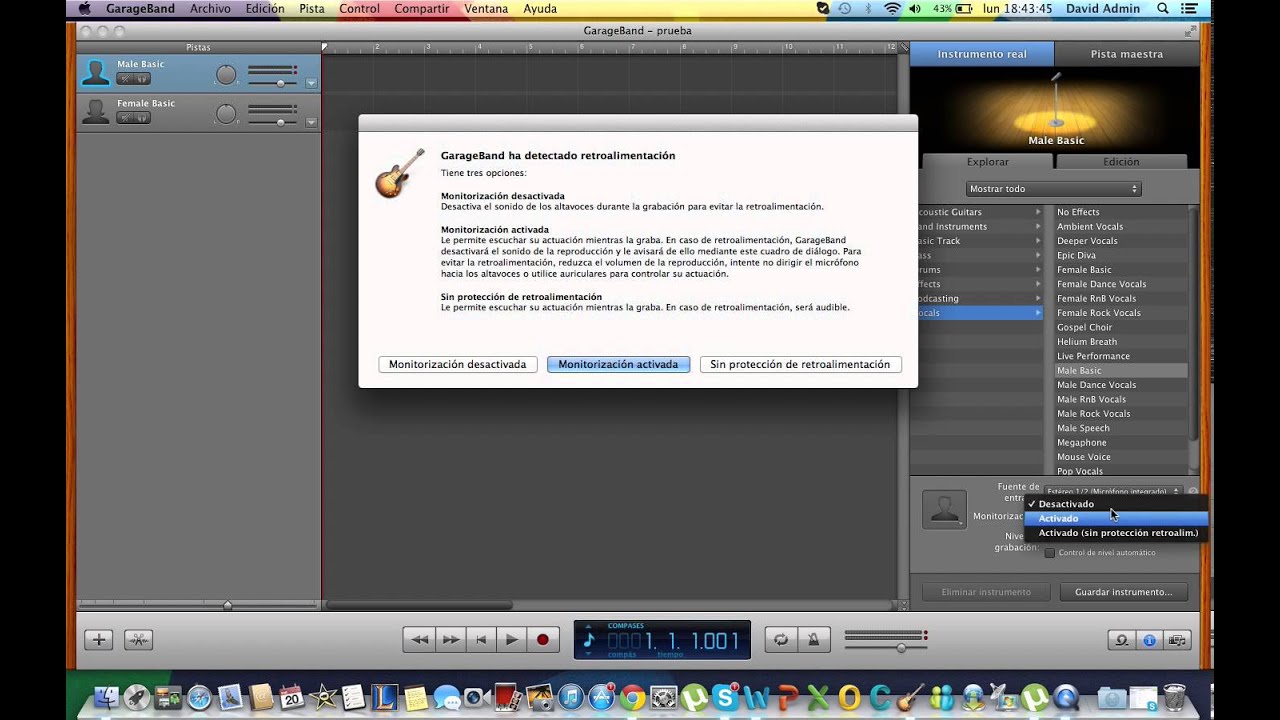Open the Explorar tab
Viewport: 1280px width, 720px height.
click(987, 162)
